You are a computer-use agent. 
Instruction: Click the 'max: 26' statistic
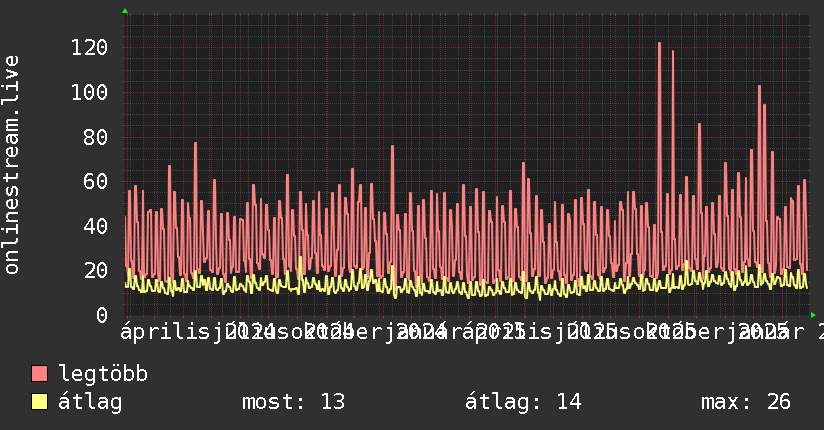[746, 402]
